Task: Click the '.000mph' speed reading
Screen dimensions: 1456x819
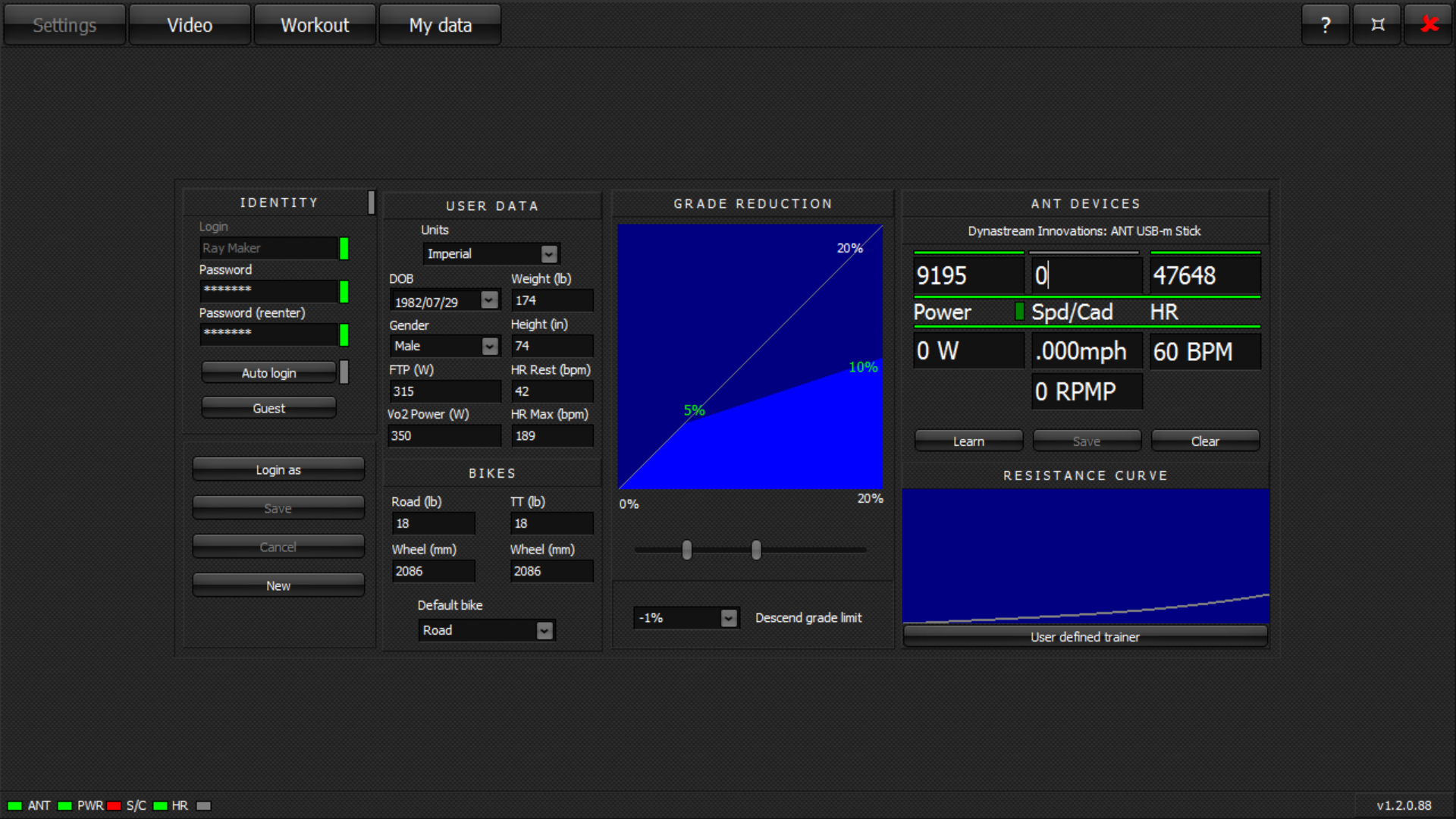Action: tap(1087, 351)
